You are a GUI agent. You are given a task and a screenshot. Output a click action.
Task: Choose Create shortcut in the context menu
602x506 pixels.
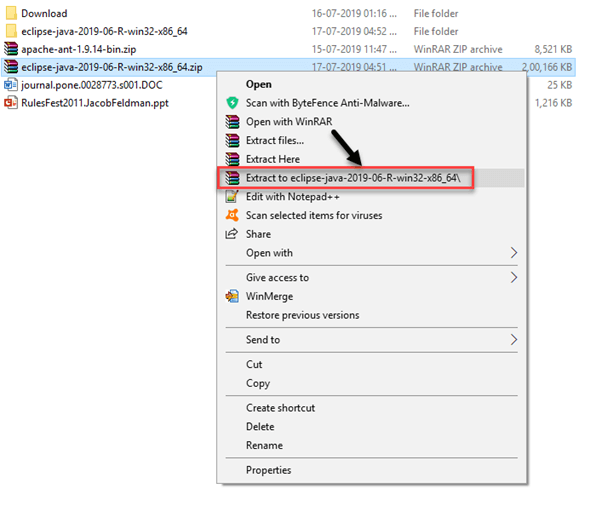pyautogui.click(x=280, y=408)
